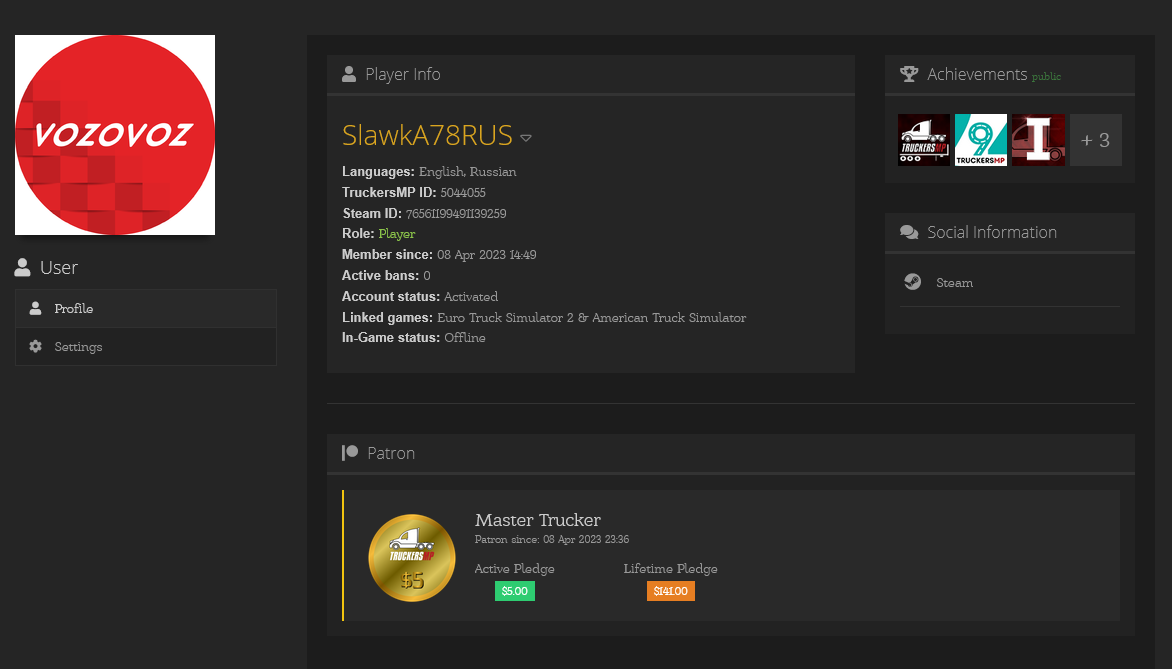
Task: Click the orange $141.00 Lifetime Pledge badge
Action: pyautogui.click(x=670, y=591)
